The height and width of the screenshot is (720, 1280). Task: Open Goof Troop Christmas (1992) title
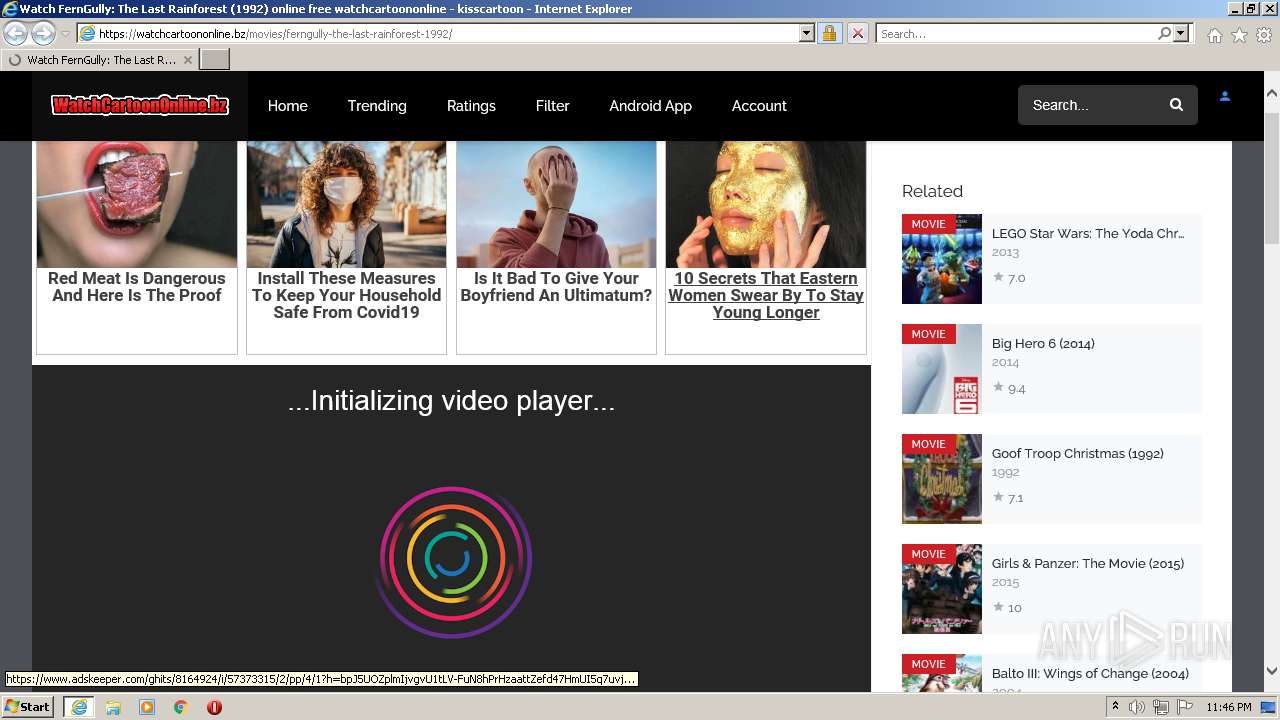1078,453
